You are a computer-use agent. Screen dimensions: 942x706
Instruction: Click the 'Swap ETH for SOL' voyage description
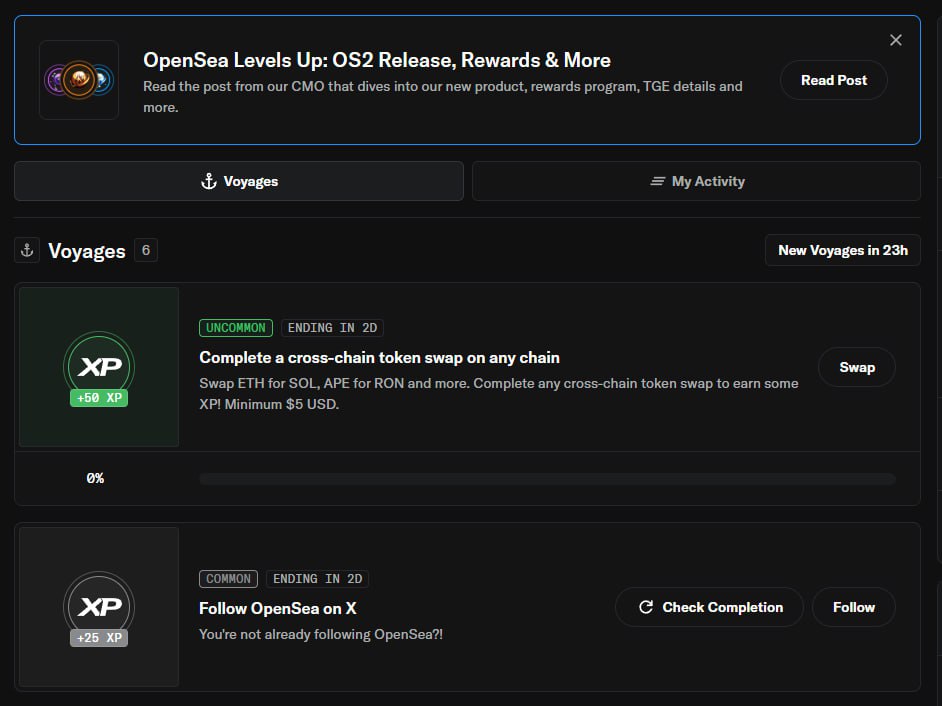499,394
